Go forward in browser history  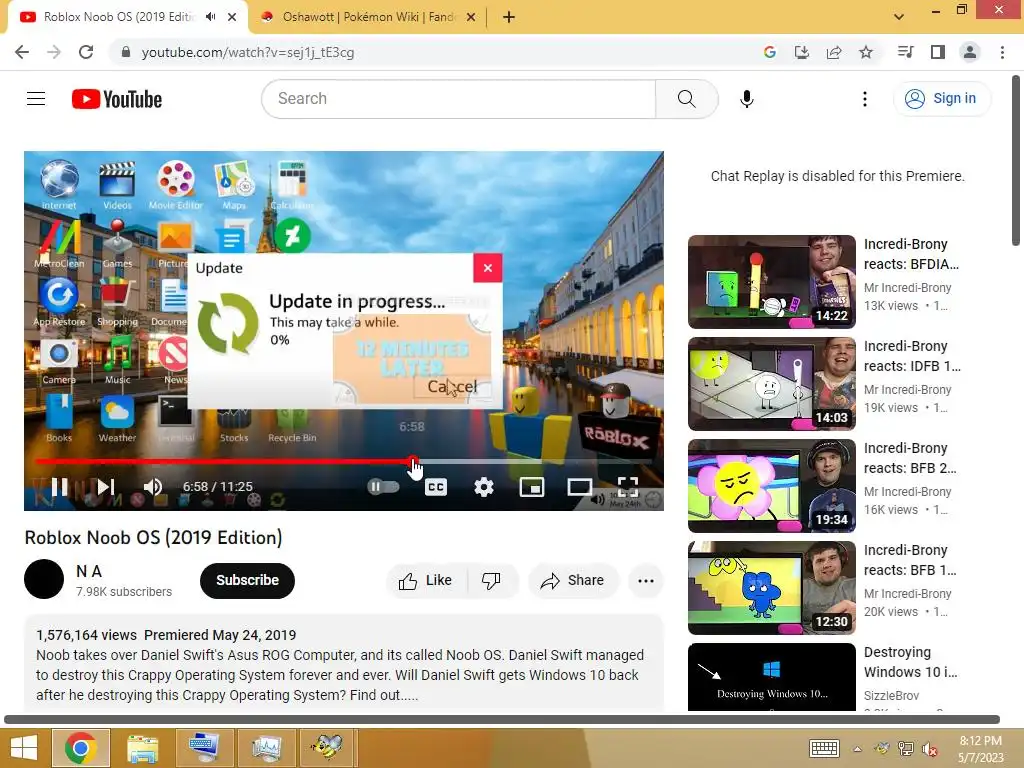click(54, 52)
